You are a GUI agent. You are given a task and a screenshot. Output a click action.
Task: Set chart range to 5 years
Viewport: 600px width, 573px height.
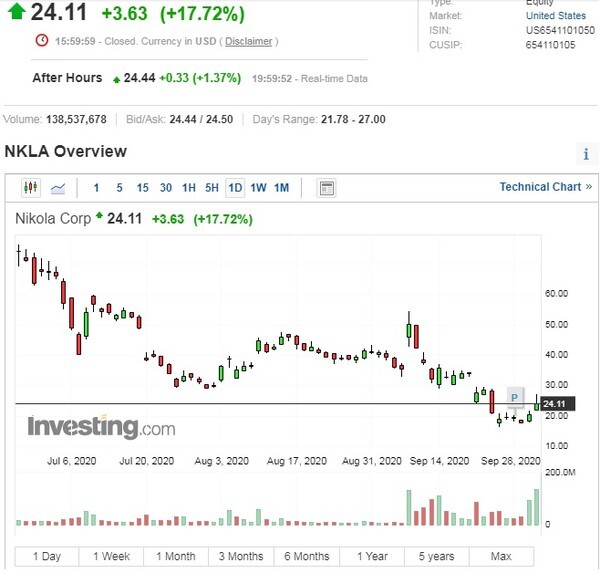[x=437, y=556]
